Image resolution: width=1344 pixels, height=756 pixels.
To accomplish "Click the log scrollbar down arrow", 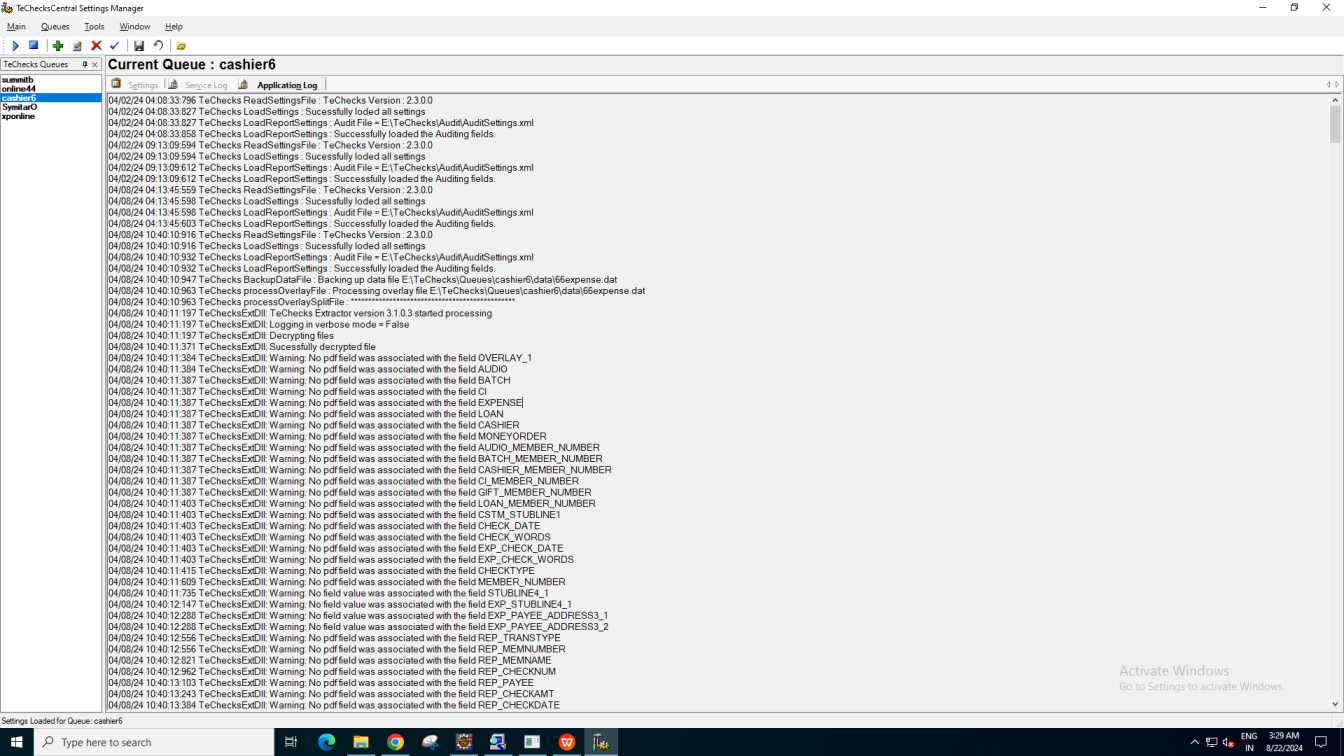I will click(1335, 704).
